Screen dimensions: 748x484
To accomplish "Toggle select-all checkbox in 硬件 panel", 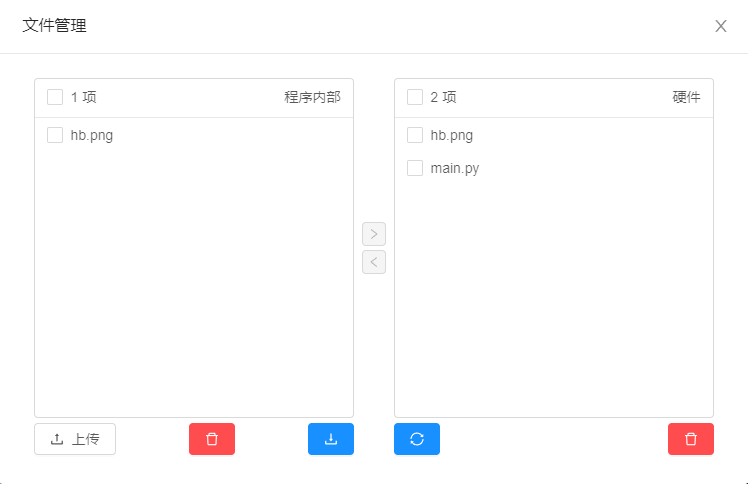I will coord(415,97).
